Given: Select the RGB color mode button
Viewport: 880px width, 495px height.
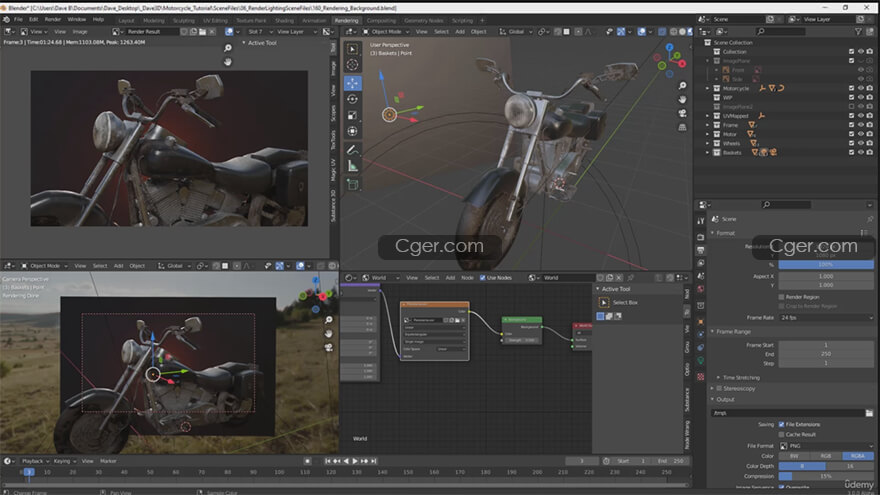Looking at the screenshot, I should click(x=826, y=456).
